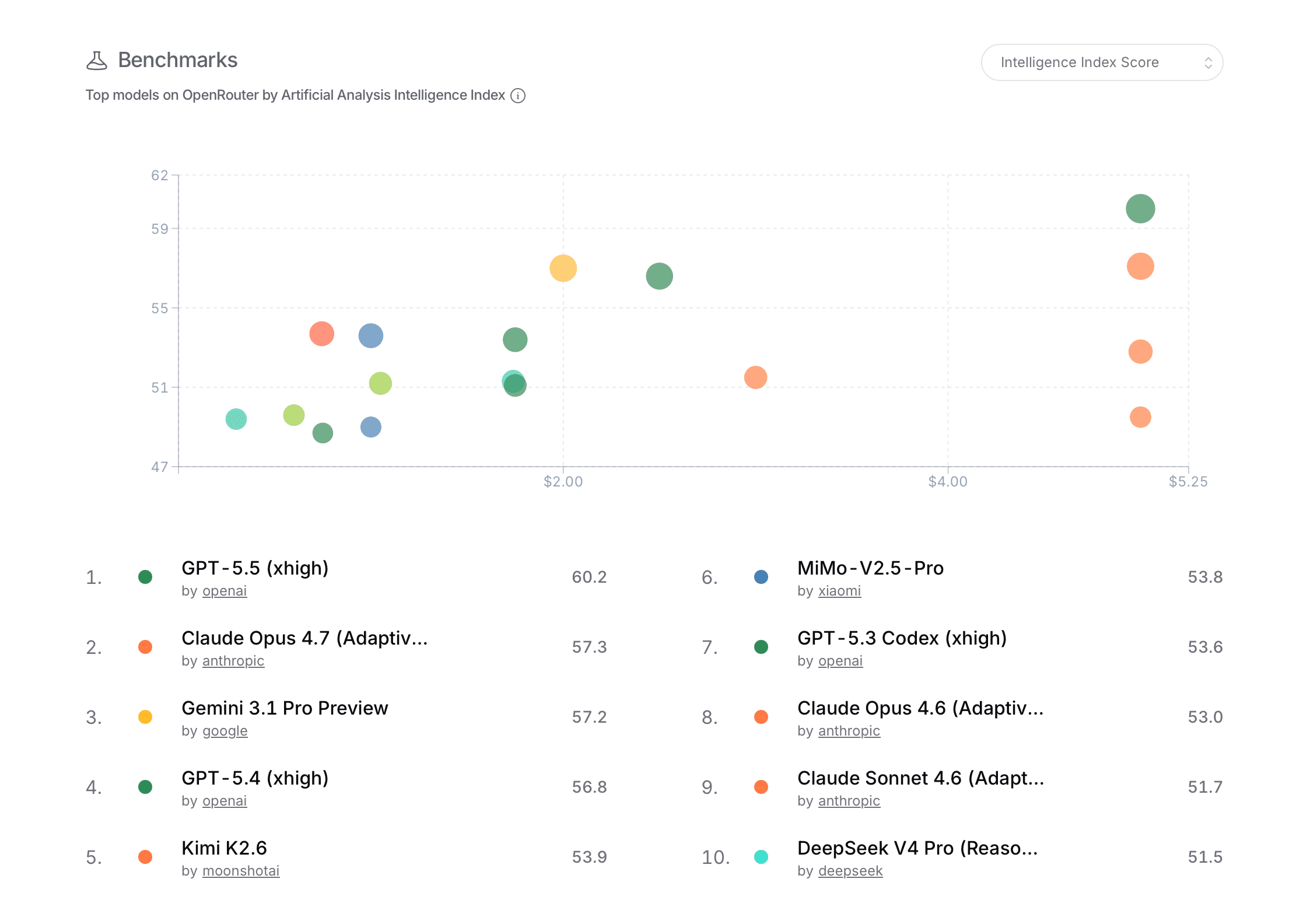Open the deepseek link under DeepSeek V4 Pro
Viewport: 1303px width, 924px height.
pyautogui.click(x=850, y=870)
